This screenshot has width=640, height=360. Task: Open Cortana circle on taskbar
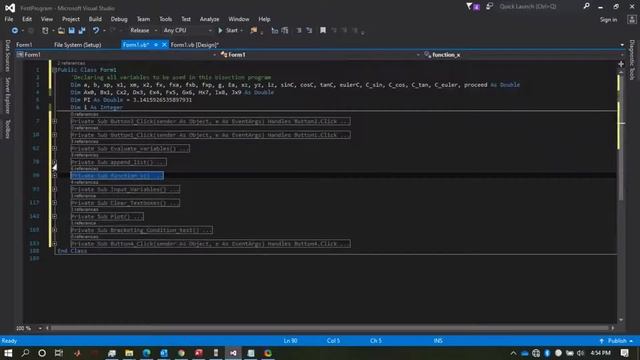(42, 353)
